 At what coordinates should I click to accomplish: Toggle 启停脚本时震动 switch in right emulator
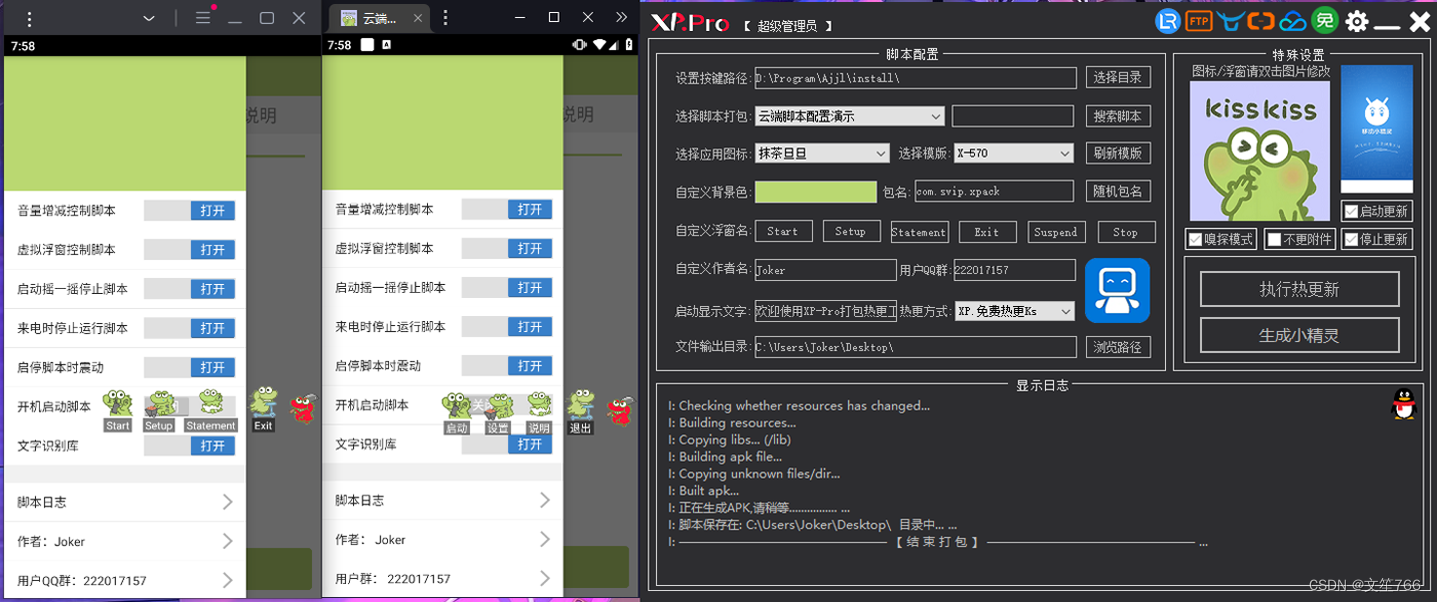click(x=507, y=365)
